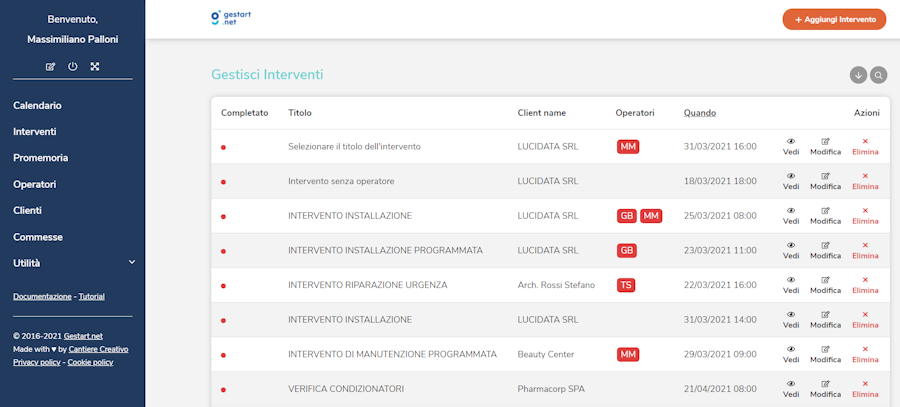Toggle fullscreen with the expand arrows icon
The image size is (900, 407).
95,67
